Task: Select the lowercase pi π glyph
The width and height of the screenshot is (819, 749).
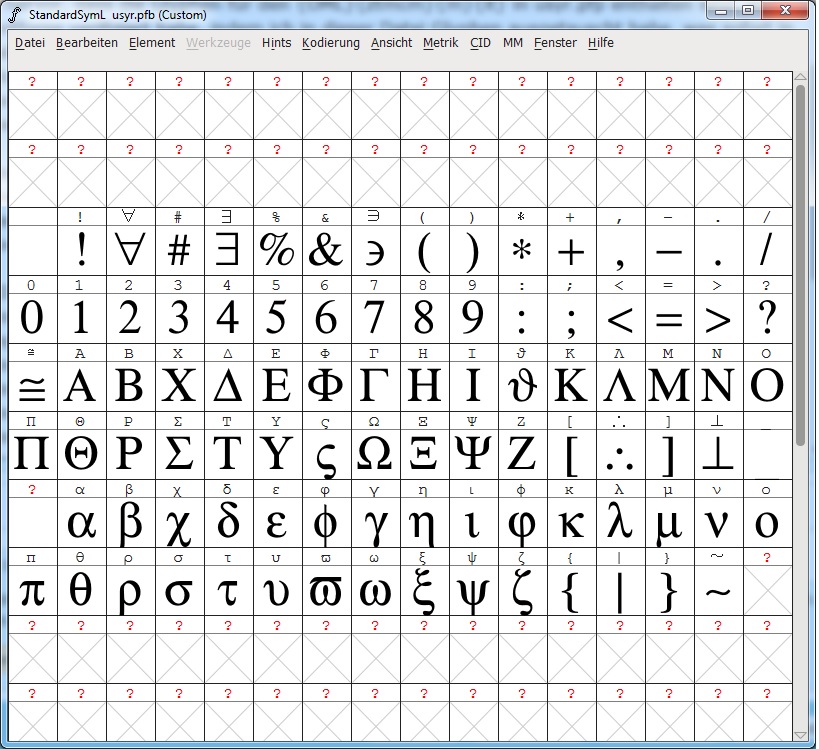Action: [32, 590]
